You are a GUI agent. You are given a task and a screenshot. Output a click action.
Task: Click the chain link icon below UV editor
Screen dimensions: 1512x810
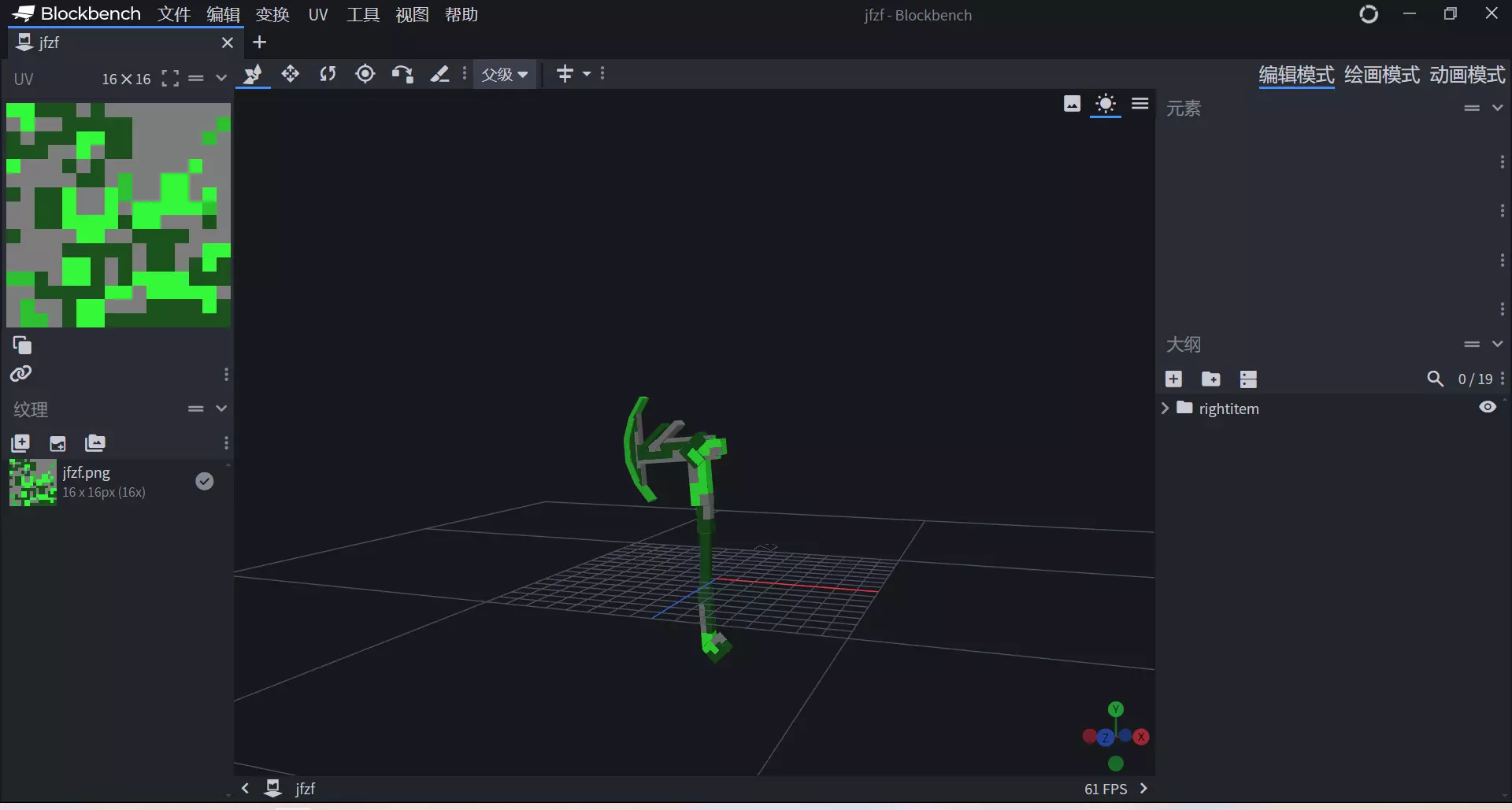(x=21, y=374)
